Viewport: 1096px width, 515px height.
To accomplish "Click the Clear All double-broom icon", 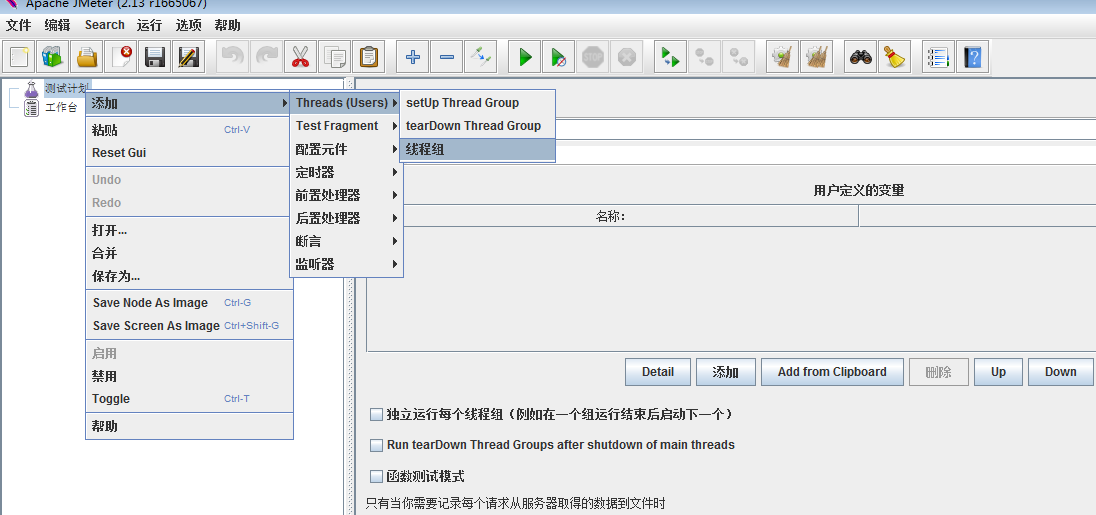I will coord(816,57).
